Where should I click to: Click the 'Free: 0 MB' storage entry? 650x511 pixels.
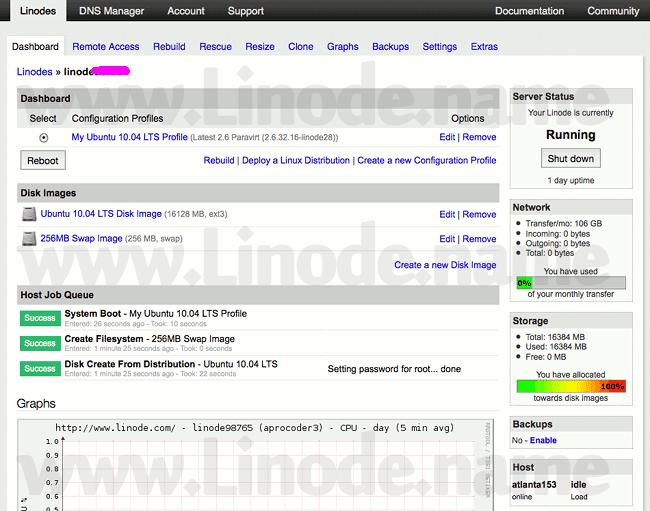point(546,357)
